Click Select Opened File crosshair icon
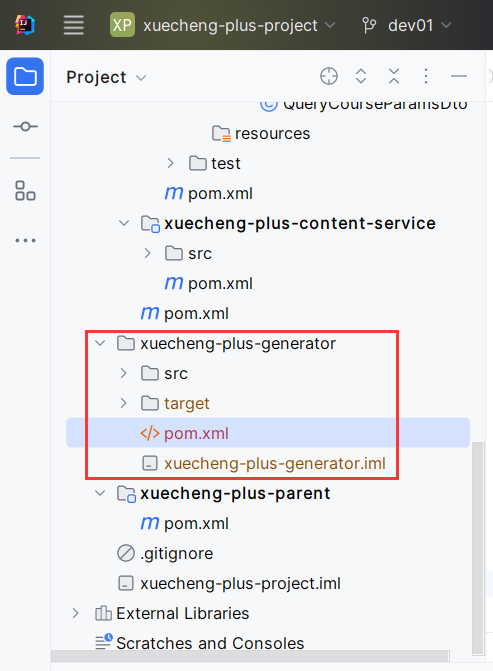Viewport: 493px width, 671px height. (x=329, y=76)
